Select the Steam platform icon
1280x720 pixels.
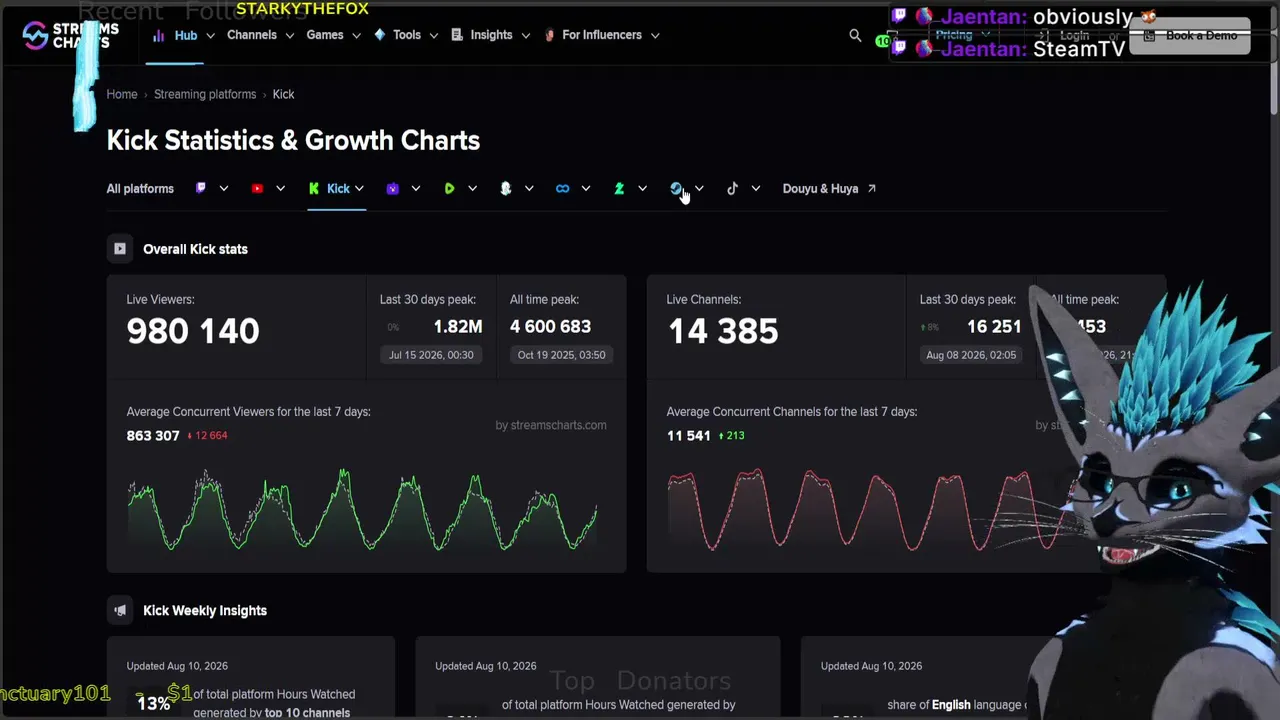(676, 188)
